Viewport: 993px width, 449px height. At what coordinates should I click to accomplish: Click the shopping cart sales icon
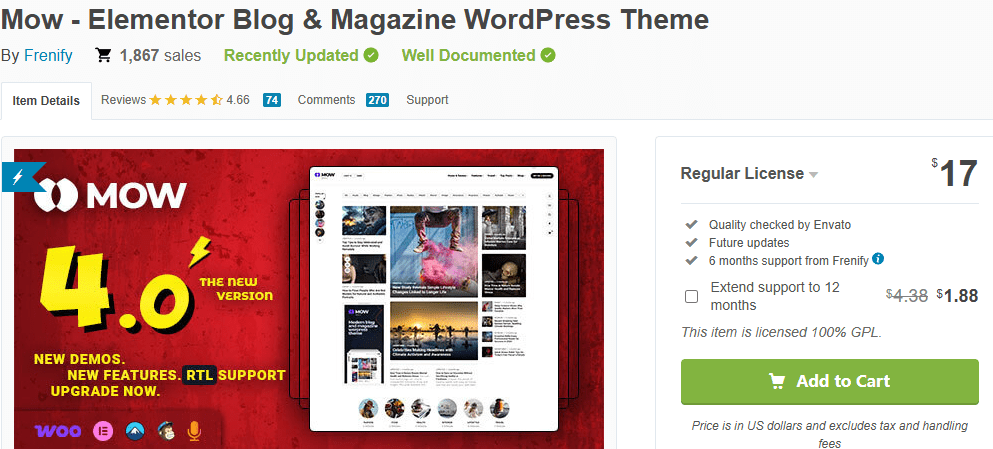tap(103, 55)
